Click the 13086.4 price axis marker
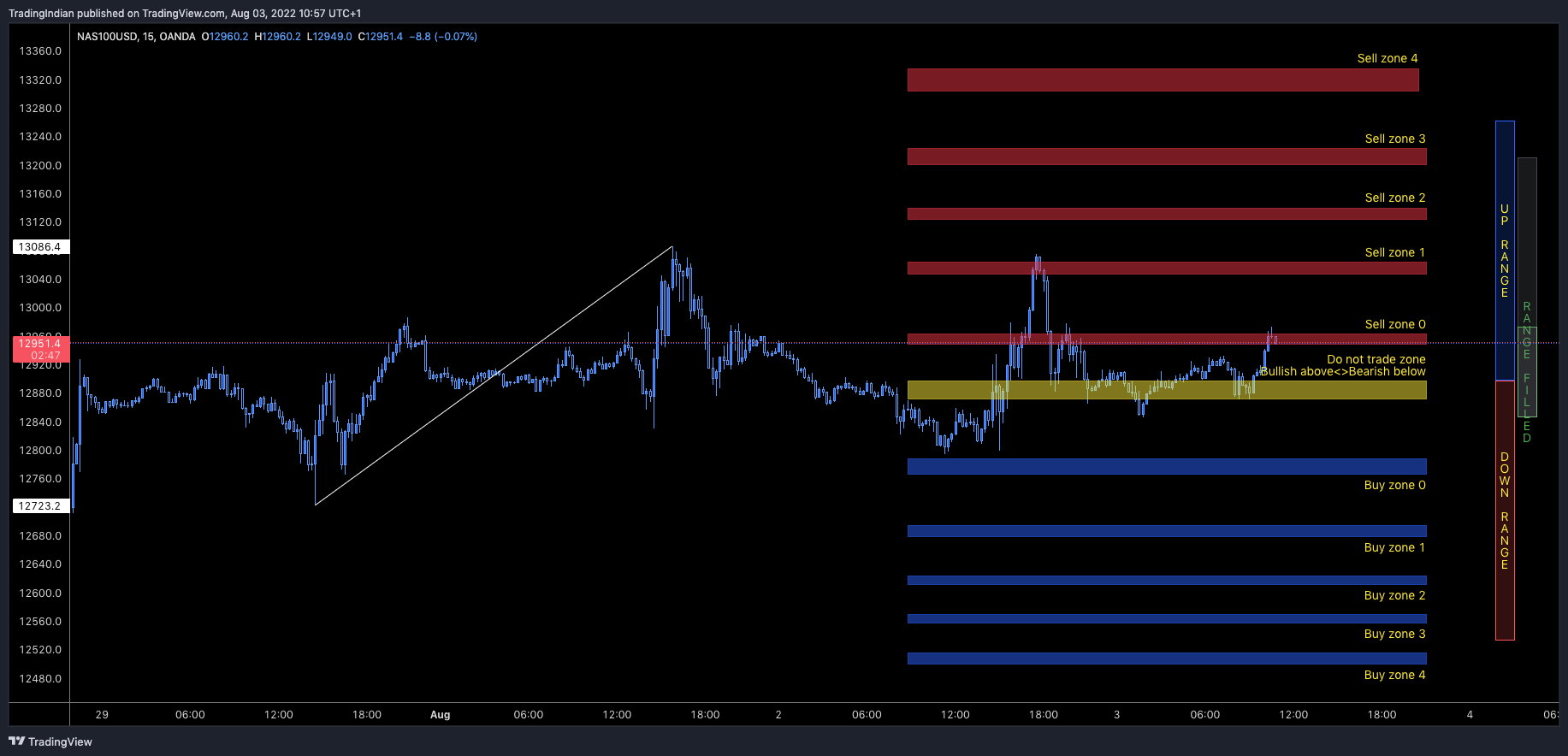 pyautogui.click(x=40, y=247)
